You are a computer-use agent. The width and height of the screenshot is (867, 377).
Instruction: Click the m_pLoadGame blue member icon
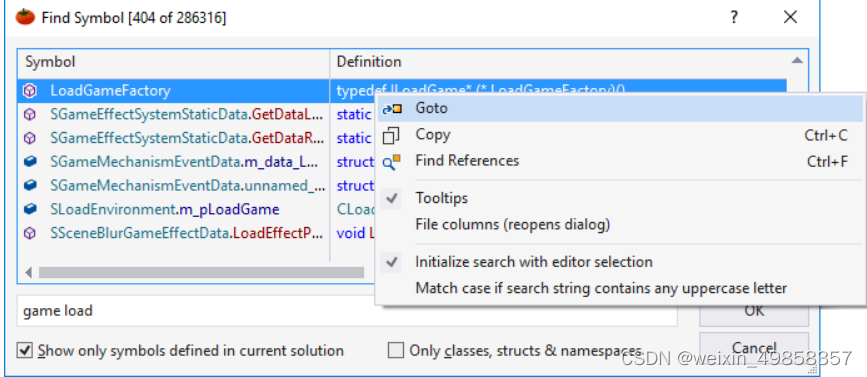pyautogui.click(x=30, y=210)
